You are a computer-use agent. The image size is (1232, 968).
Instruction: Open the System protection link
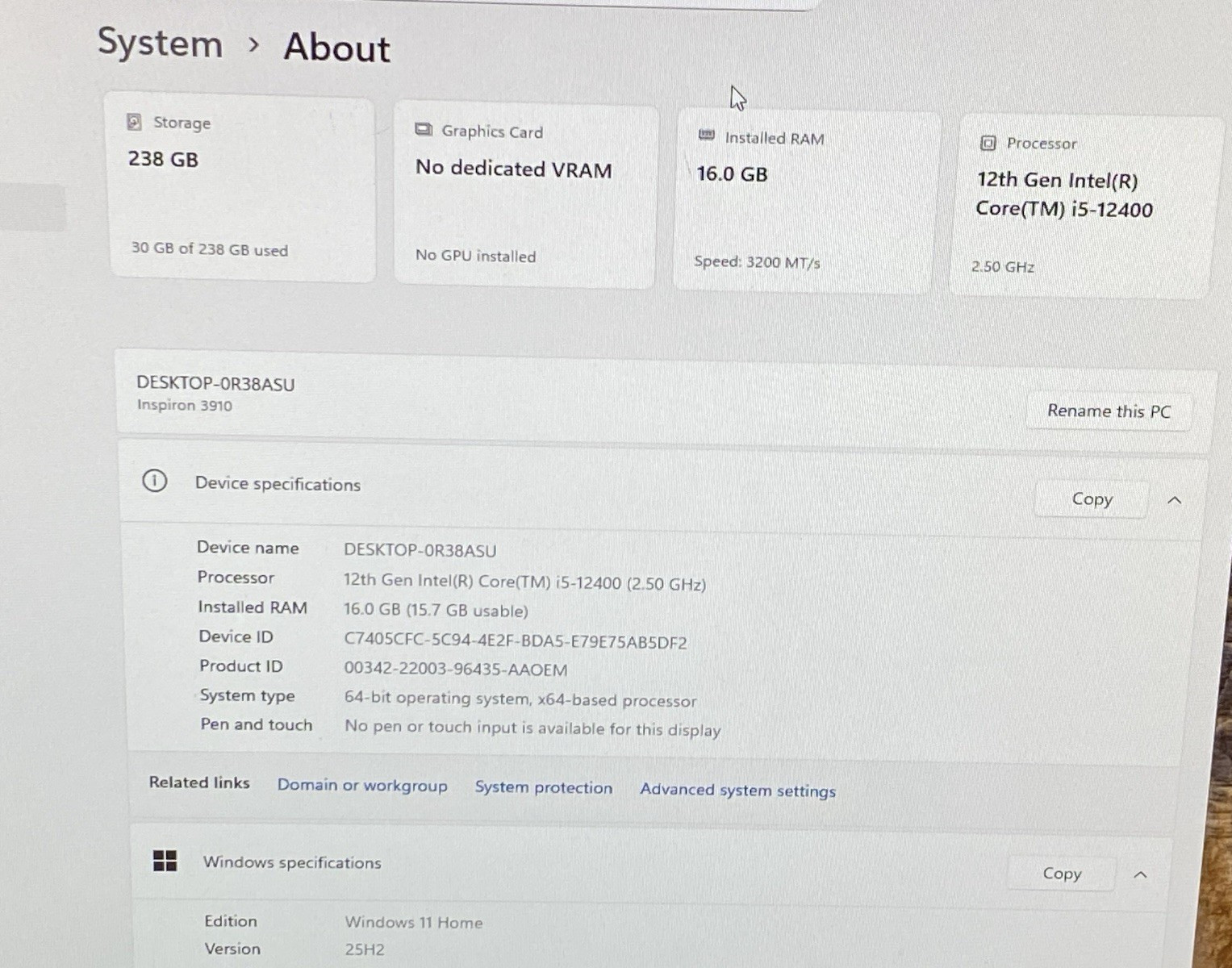click(x=543, y=787)
